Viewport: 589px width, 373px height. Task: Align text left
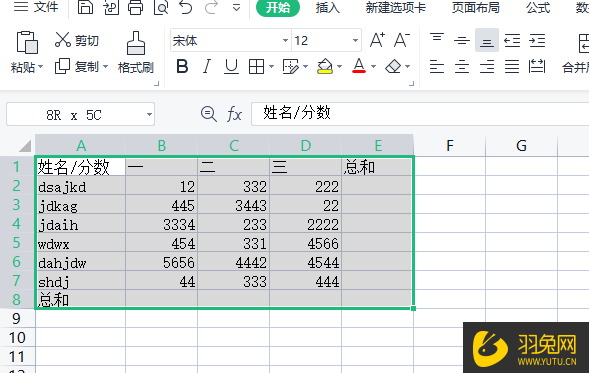pos(437,67)
